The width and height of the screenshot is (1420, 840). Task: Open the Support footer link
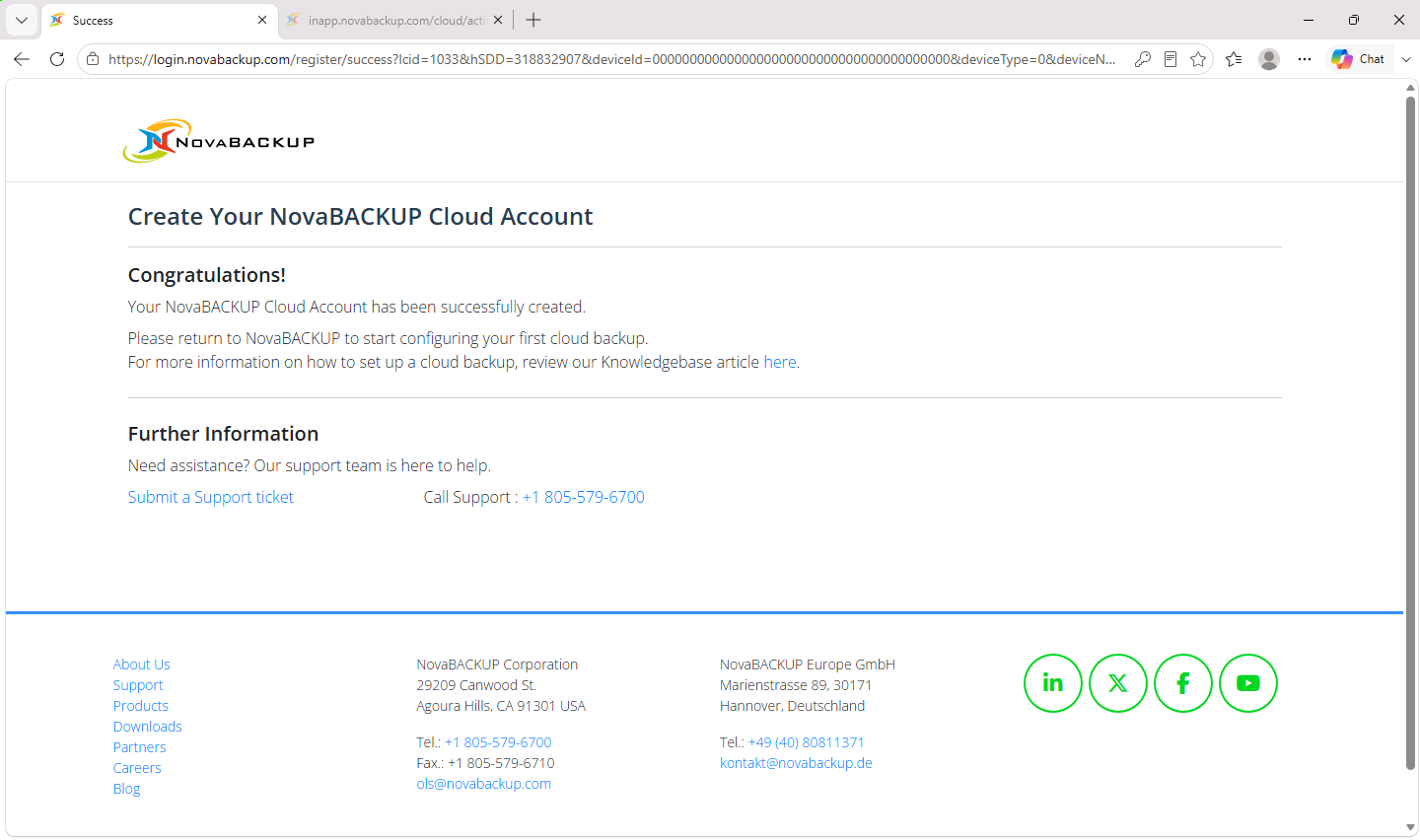[x=138, y=685]
